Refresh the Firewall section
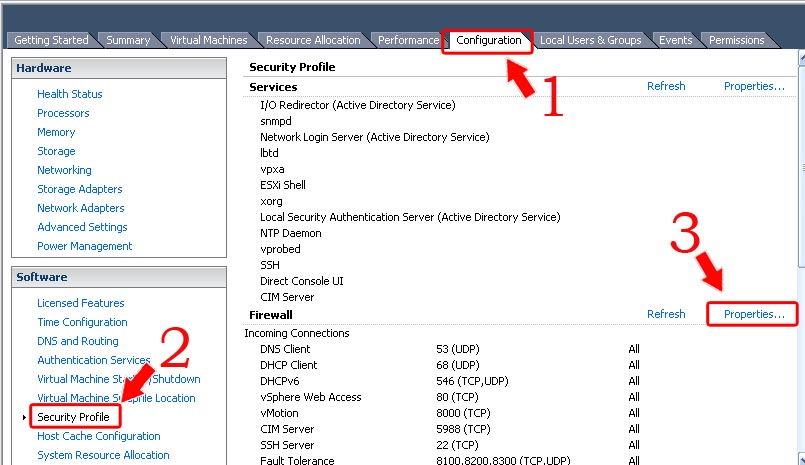Image resolution: width=805 pixels, height=465 pixels. point(666,314)
